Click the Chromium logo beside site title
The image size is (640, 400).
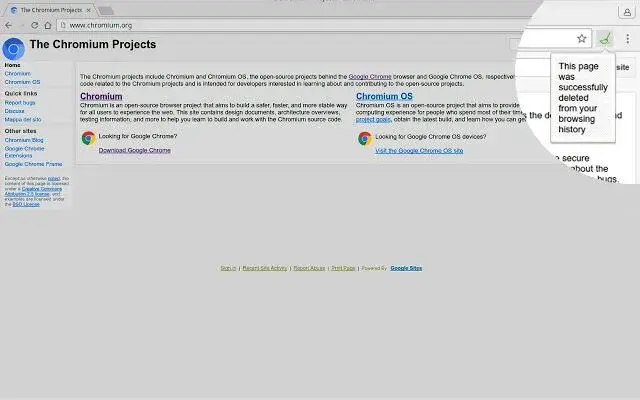coord(13,49)
